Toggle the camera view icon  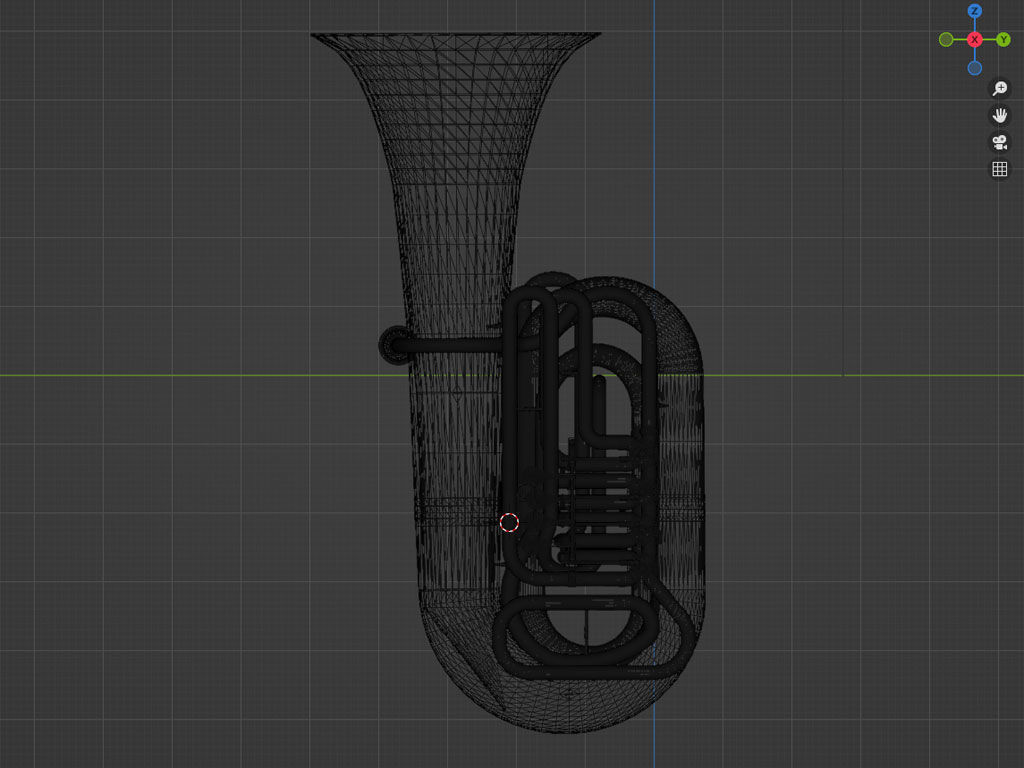coord(1000,142)
